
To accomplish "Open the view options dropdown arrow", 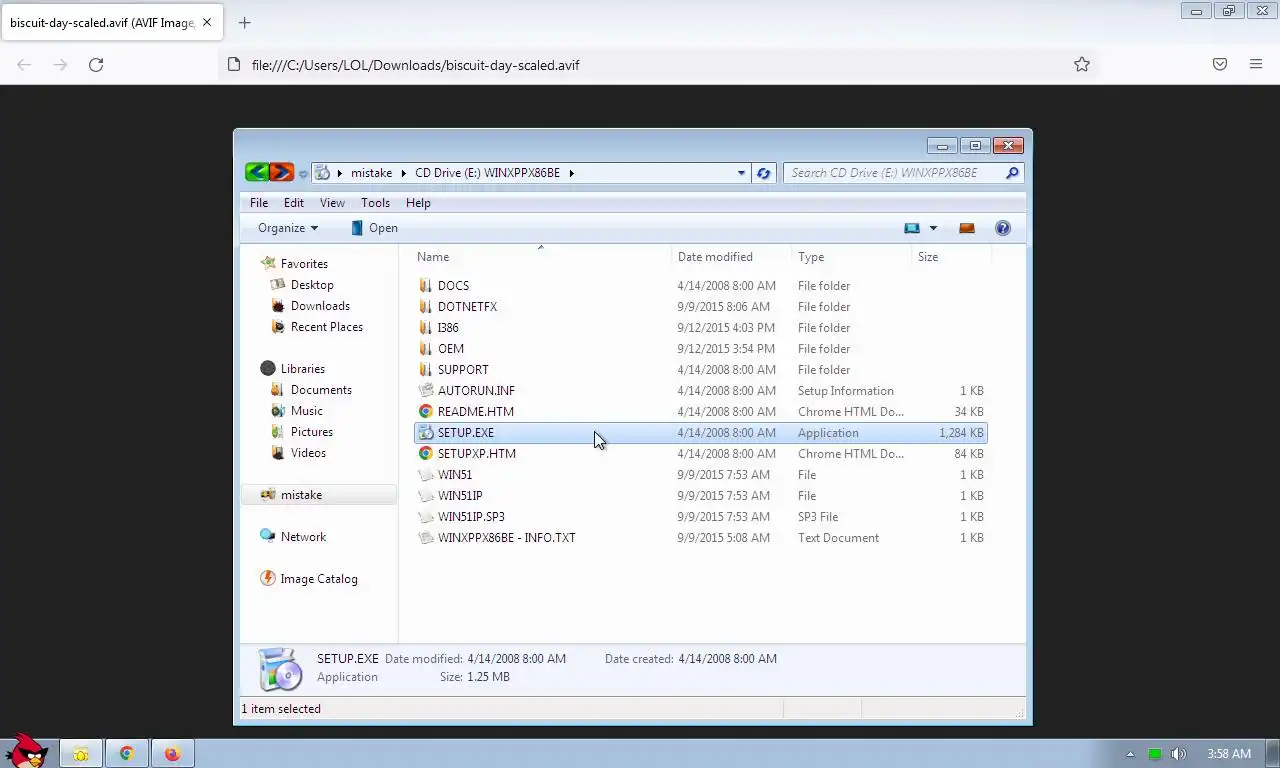I will pos(934,228).
